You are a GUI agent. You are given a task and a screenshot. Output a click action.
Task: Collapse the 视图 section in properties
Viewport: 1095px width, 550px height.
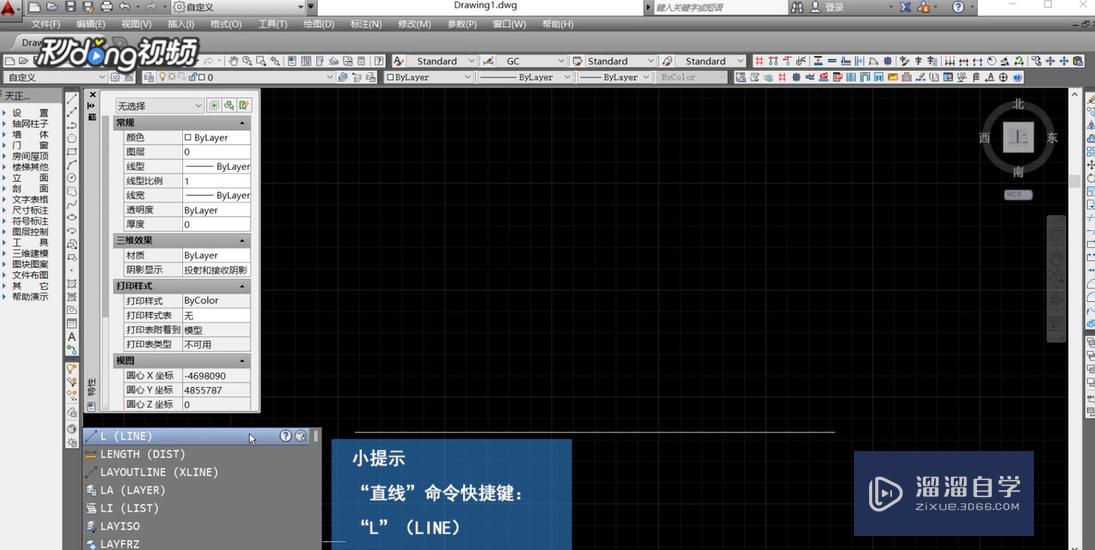pyautogui.click(x=242, y=361)
